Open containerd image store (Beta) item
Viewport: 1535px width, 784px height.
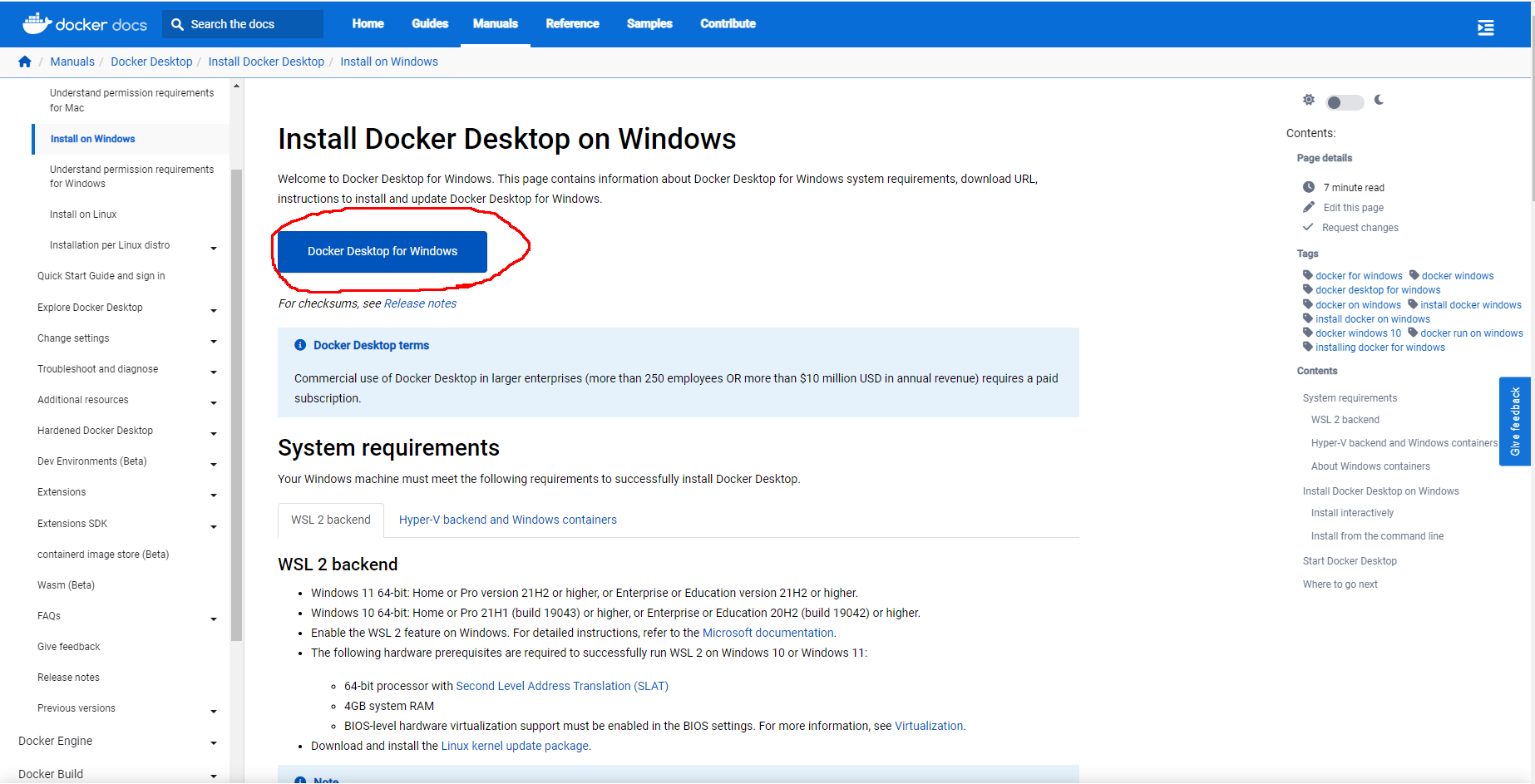(x=103, y=555)
